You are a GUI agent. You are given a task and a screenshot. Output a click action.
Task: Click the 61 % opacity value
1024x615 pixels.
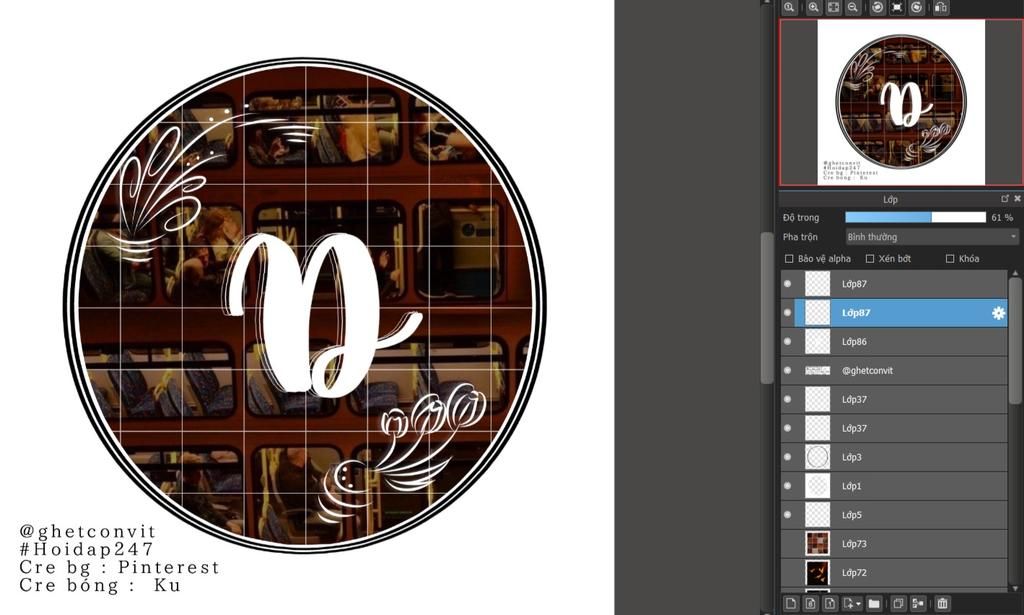click(x=1002, y=217)
